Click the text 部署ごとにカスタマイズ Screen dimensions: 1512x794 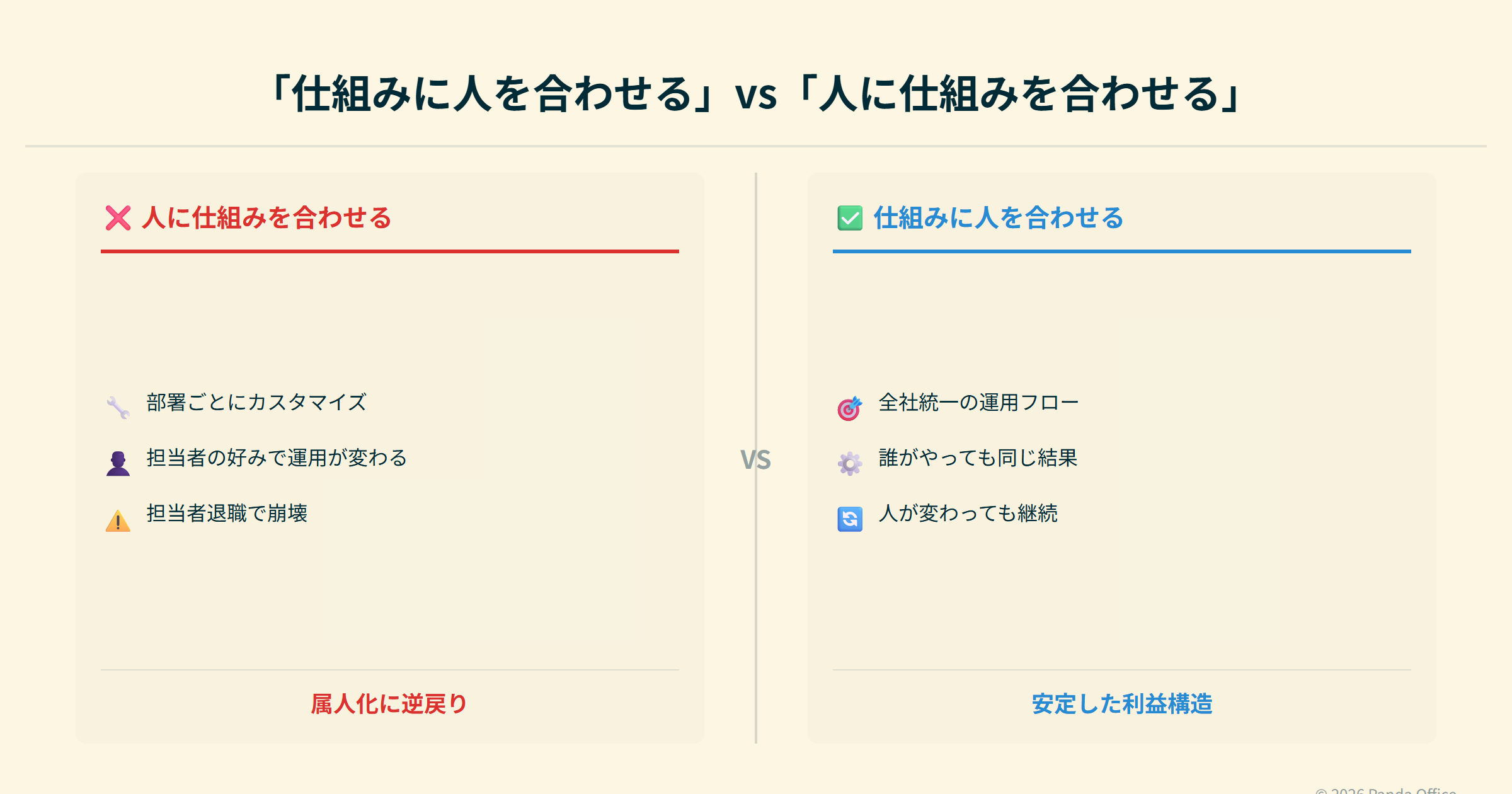[x=256, y=402]
